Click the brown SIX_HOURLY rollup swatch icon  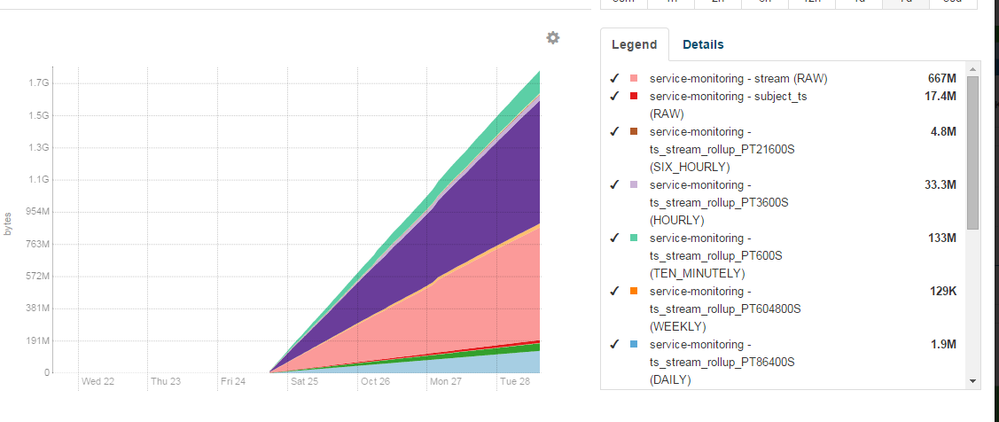[x=633, y=131]
